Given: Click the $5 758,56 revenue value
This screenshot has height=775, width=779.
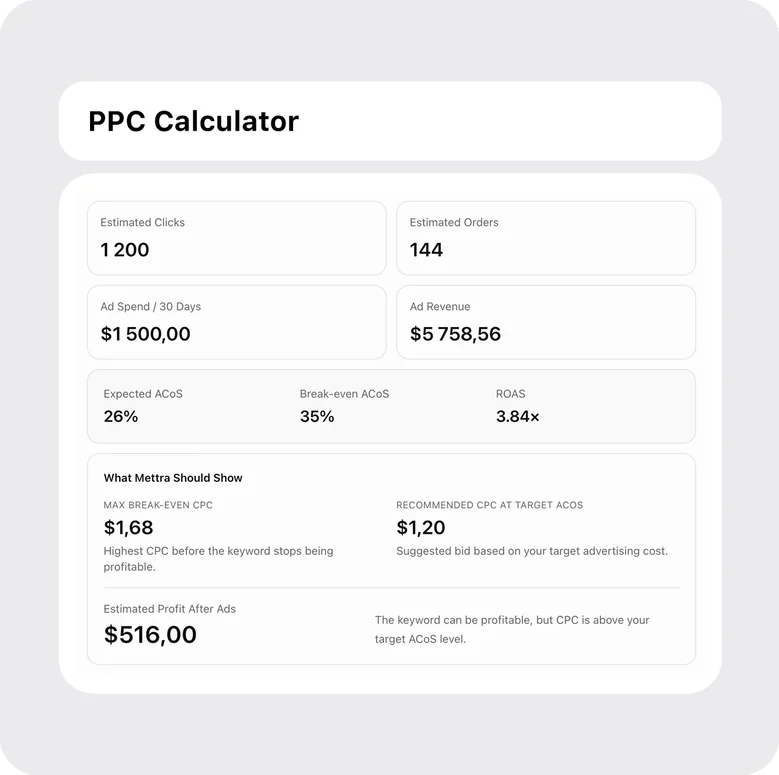Looking at the screenshot, I should pyautogui.click(x=455, y=334).
